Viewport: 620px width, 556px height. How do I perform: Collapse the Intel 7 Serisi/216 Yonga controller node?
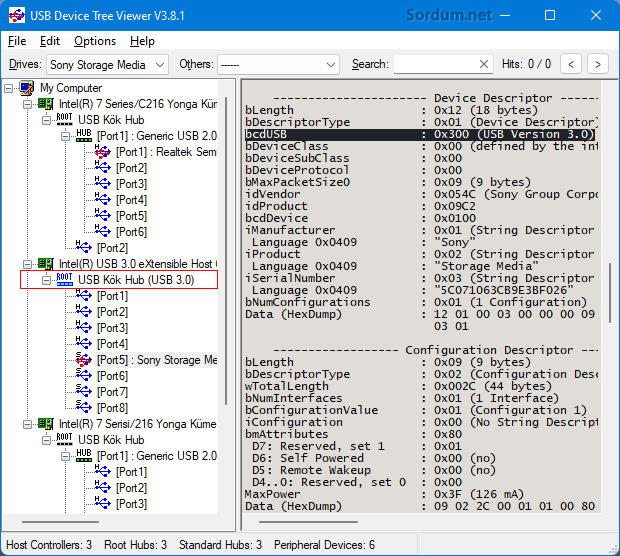pyautogui.click(x=27, y=424)
